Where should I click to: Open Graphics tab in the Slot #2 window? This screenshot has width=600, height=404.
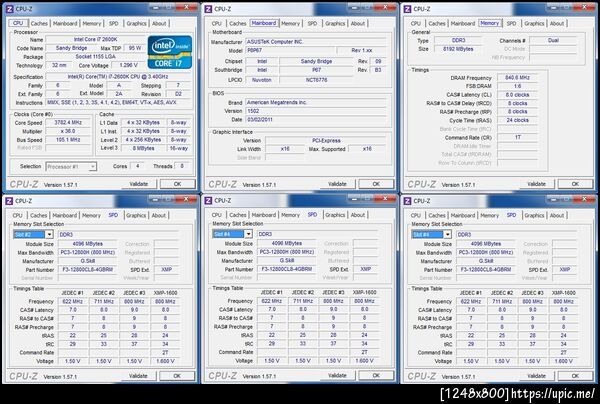pyautogui.click(x=136, y=215)
